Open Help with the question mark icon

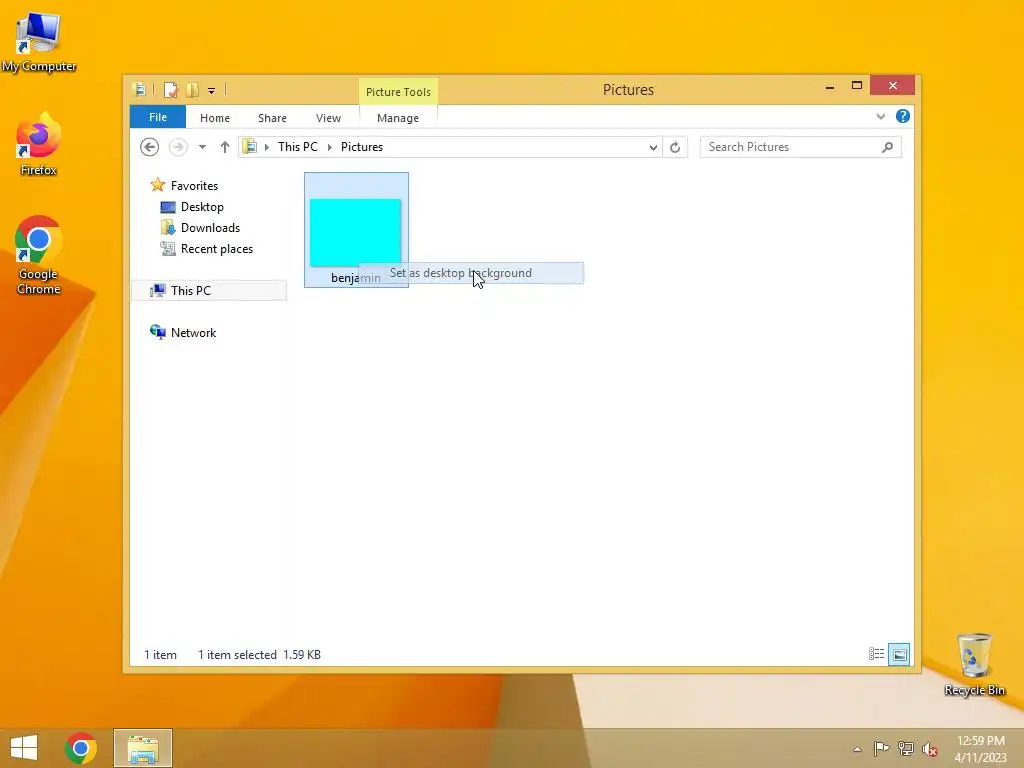903,116
